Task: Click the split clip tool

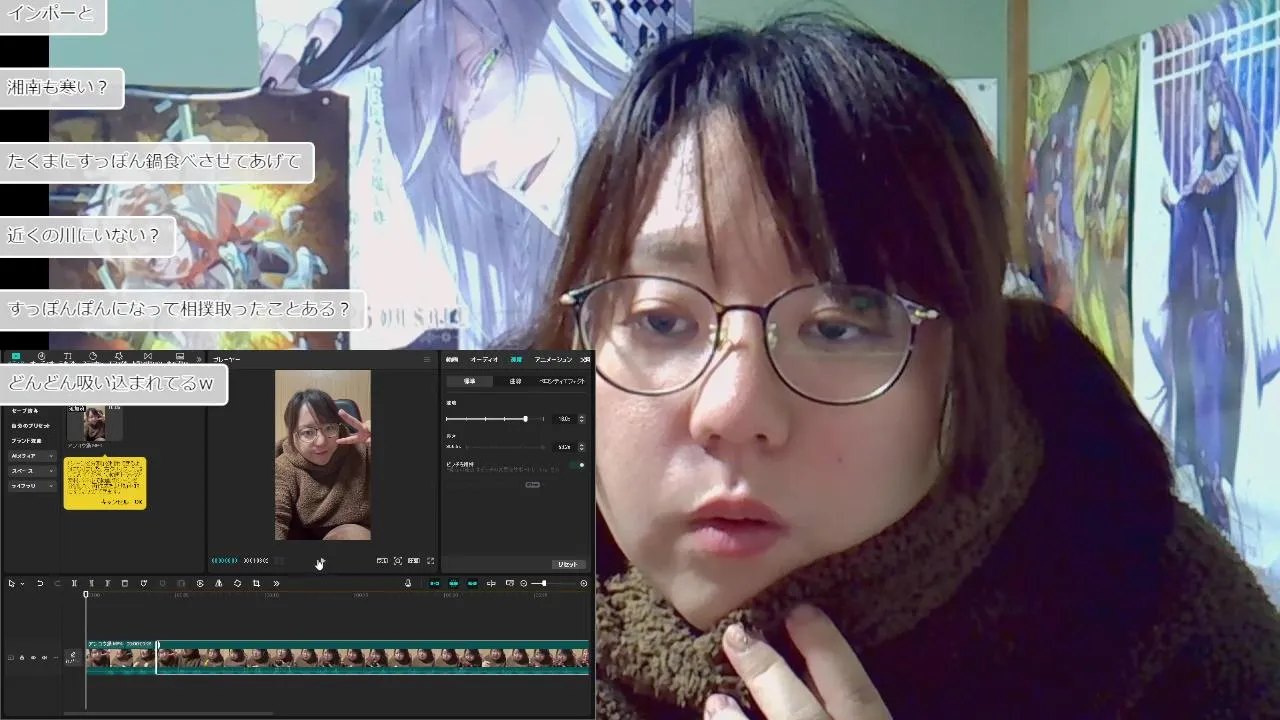Action: [74, 583]
